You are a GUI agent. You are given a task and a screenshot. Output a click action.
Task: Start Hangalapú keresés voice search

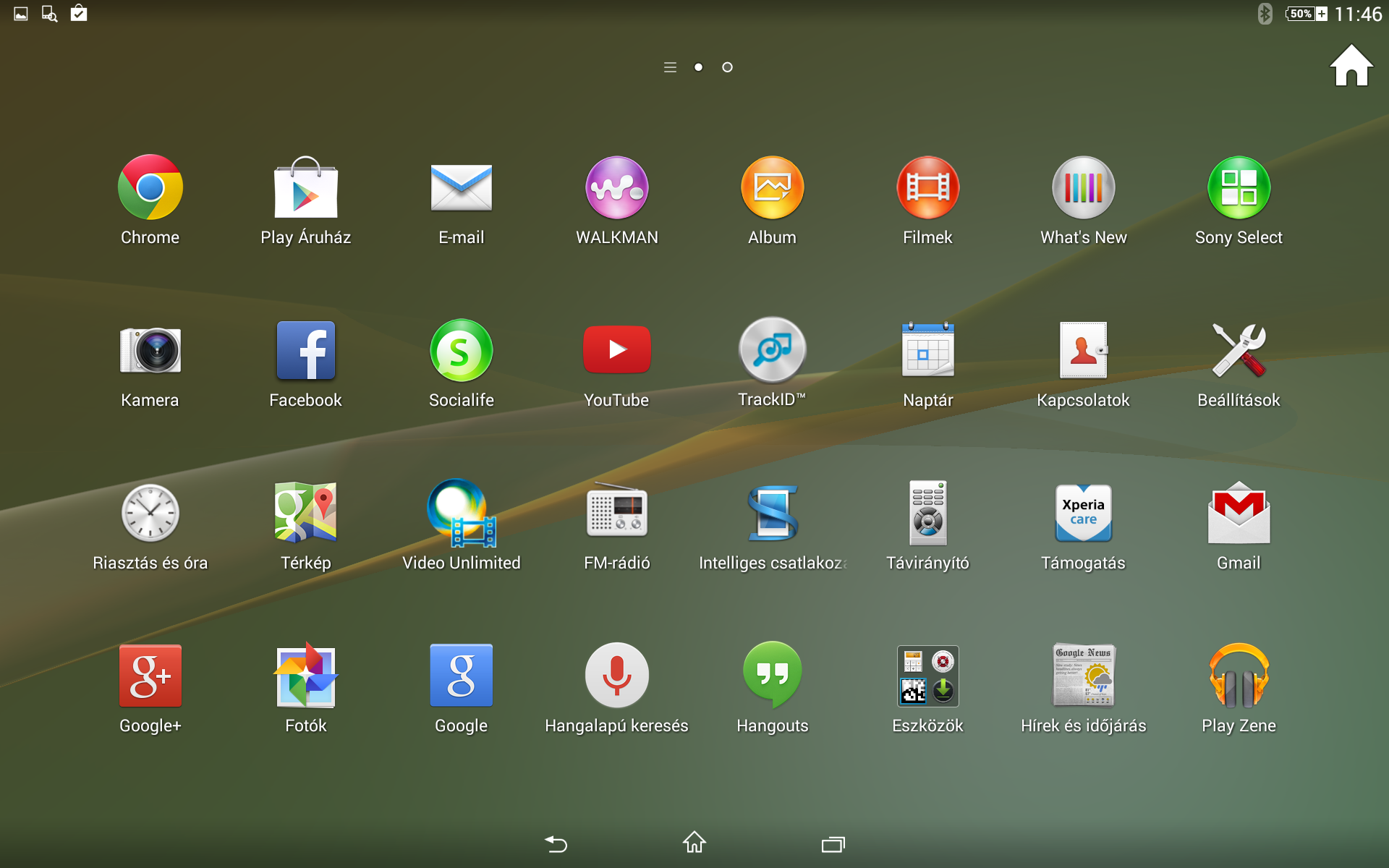pos(617,676)
